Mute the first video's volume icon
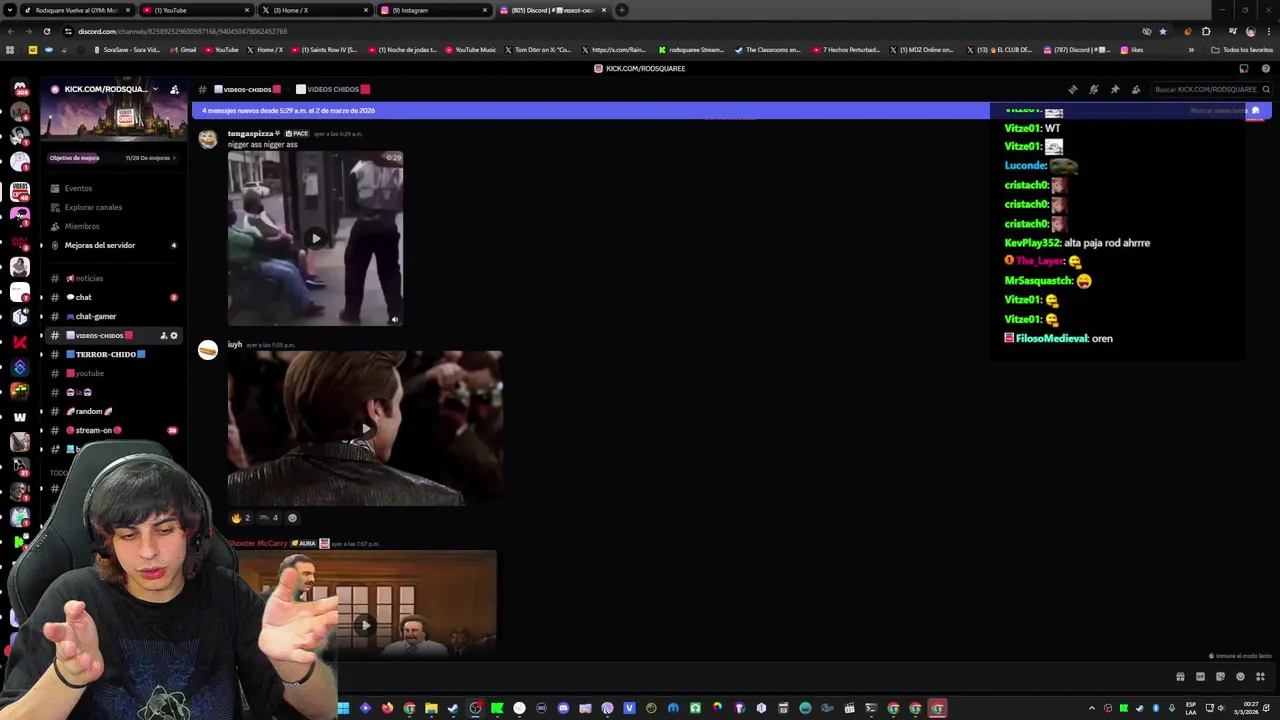Viewport: 1280px width, 720px height. [395, 320]
